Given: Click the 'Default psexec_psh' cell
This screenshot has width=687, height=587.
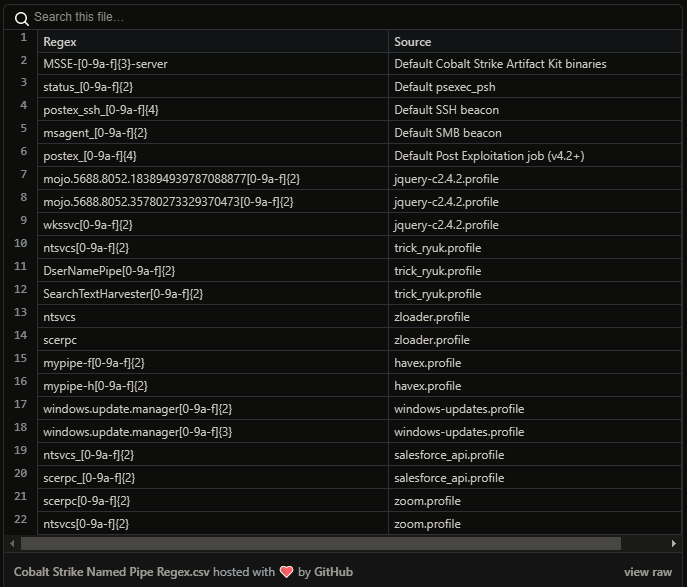Looking at the screenshot, I should pos(535,87).
